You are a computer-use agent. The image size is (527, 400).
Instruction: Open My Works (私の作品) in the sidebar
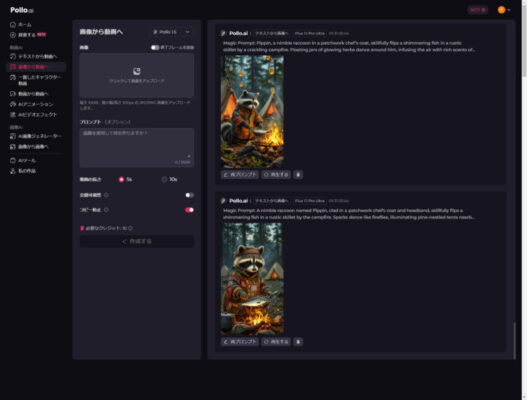(x=23, y=171)
